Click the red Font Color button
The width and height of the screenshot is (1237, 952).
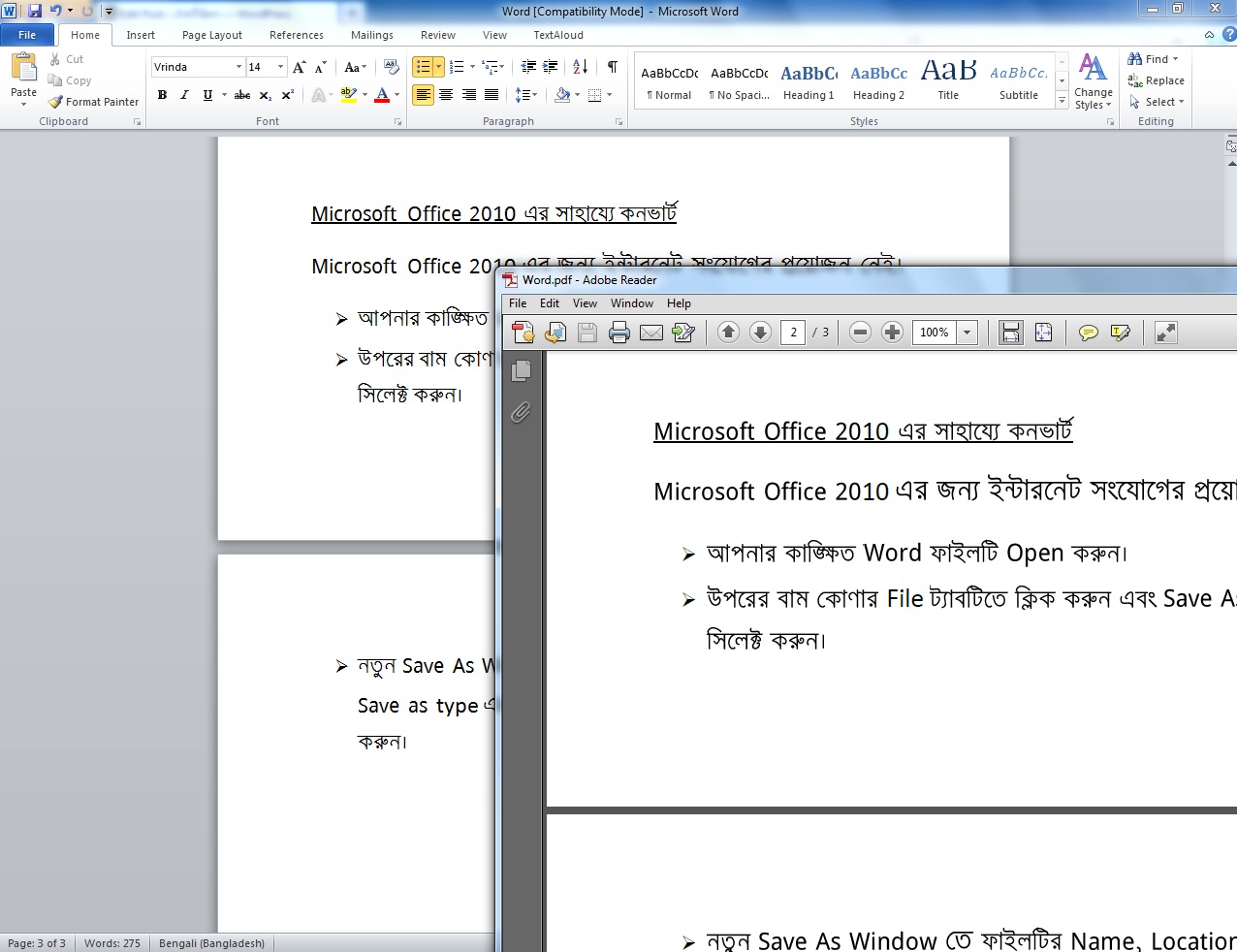coord(382,95)
